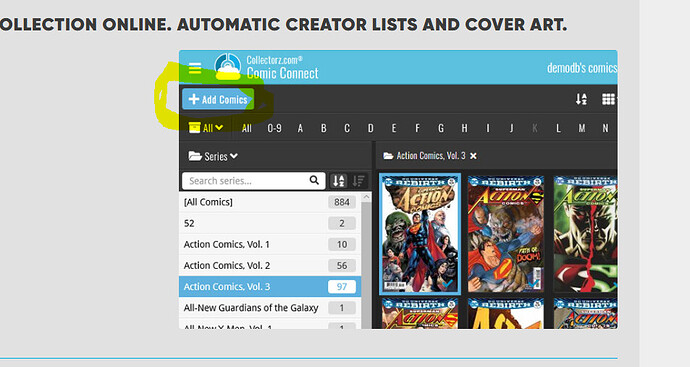This screenshot has width=690, height=367.
Task: Open the sort order icon in toolbar
Action: click(581, 99)
